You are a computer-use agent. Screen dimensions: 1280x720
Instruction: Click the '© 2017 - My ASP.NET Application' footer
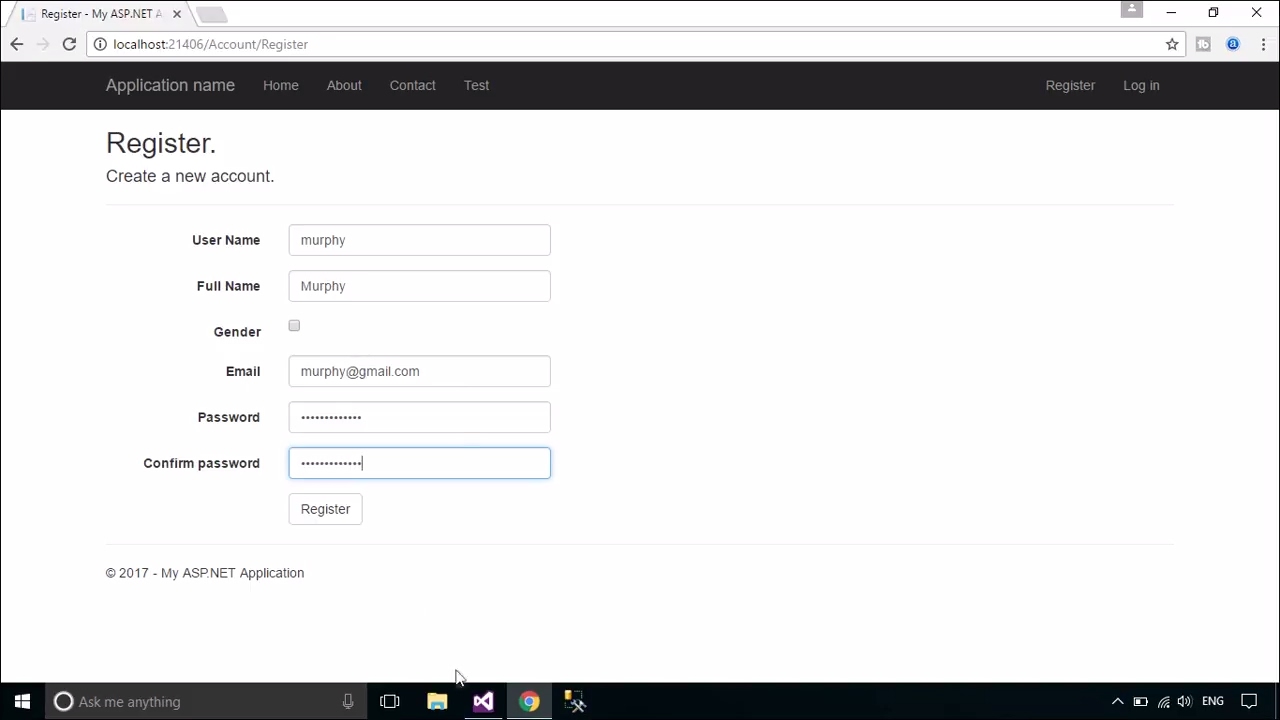point(205,573)
